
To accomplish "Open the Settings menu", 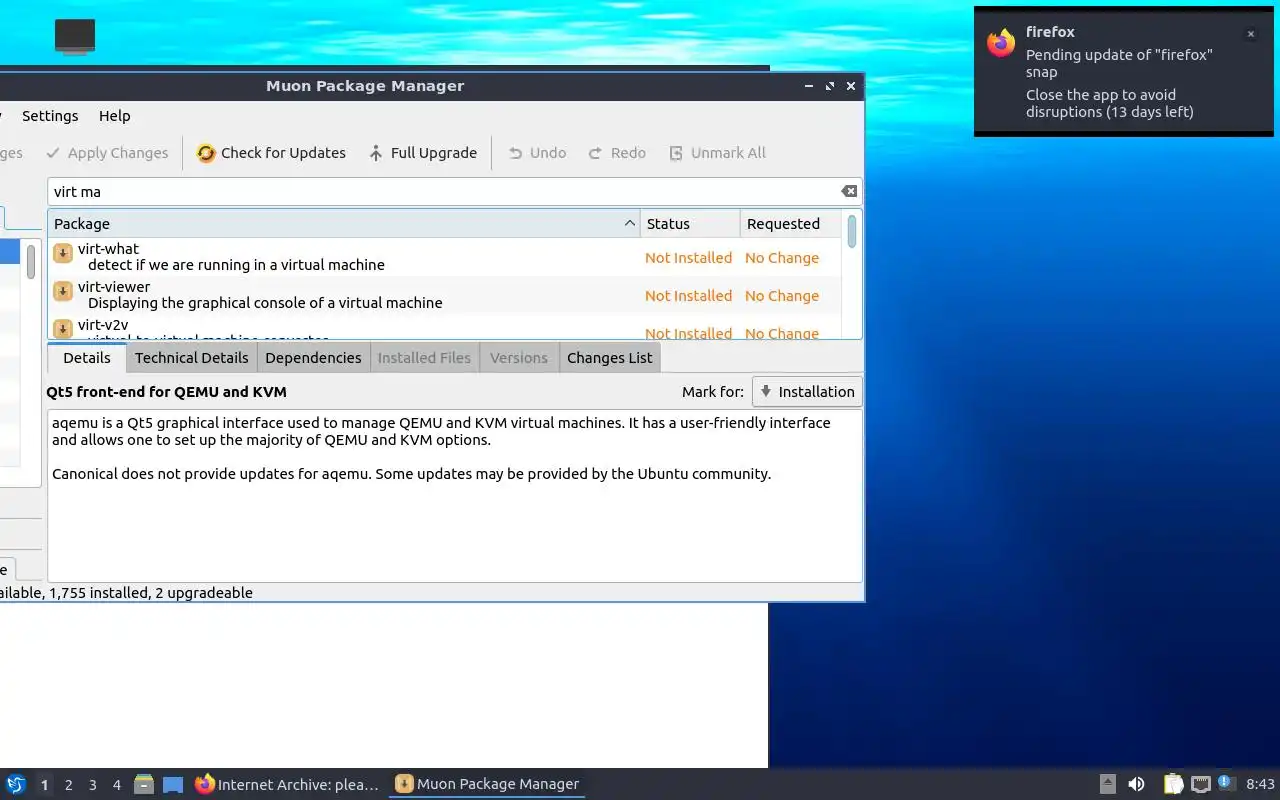I will pyautogui.click(x=50, y=116).
